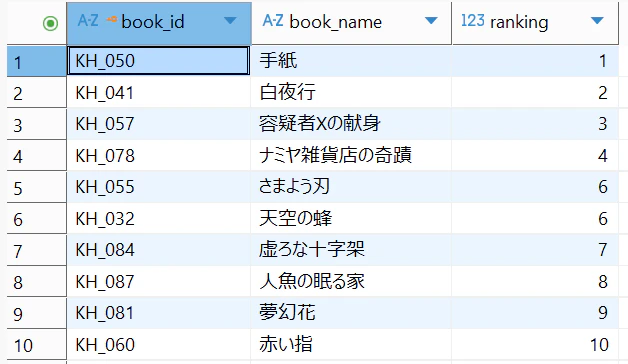Click ranking value 6 in 天空の蜂 row
This screenshot has height=364, width=628.
pos(603,218)
